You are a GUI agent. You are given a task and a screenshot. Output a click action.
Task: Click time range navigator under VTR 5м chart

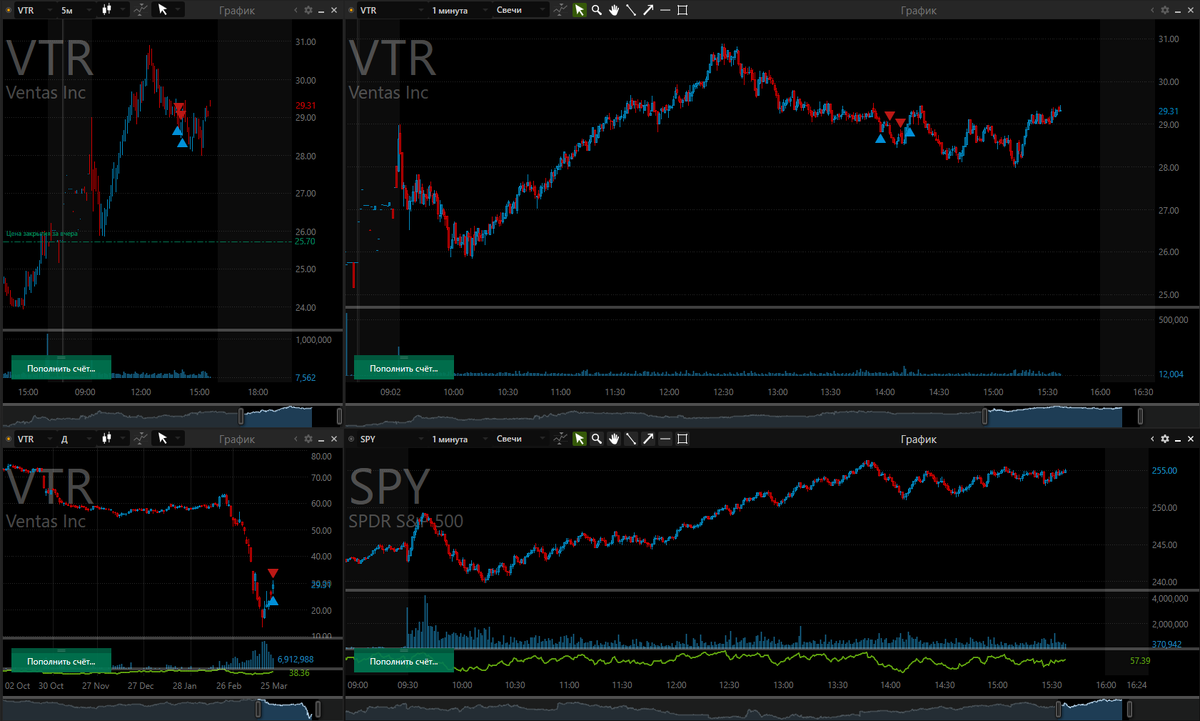click(172, 415)
